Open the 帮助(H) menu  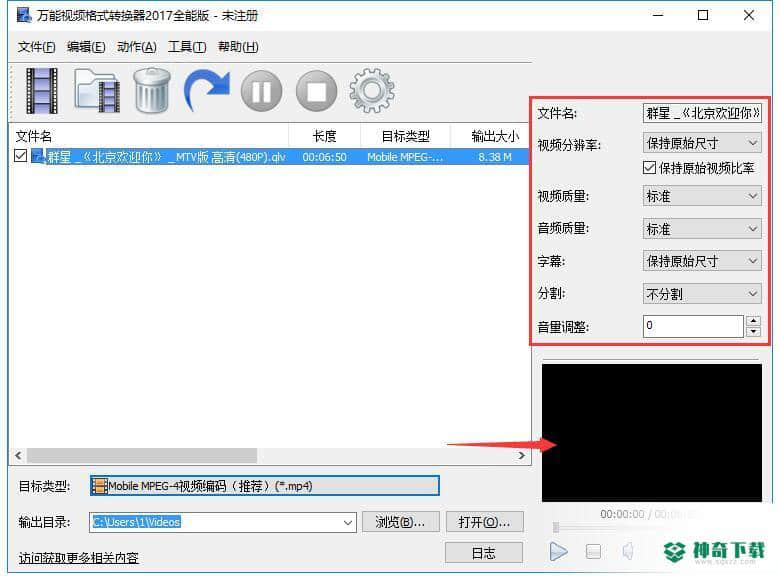tap(238, 47)
